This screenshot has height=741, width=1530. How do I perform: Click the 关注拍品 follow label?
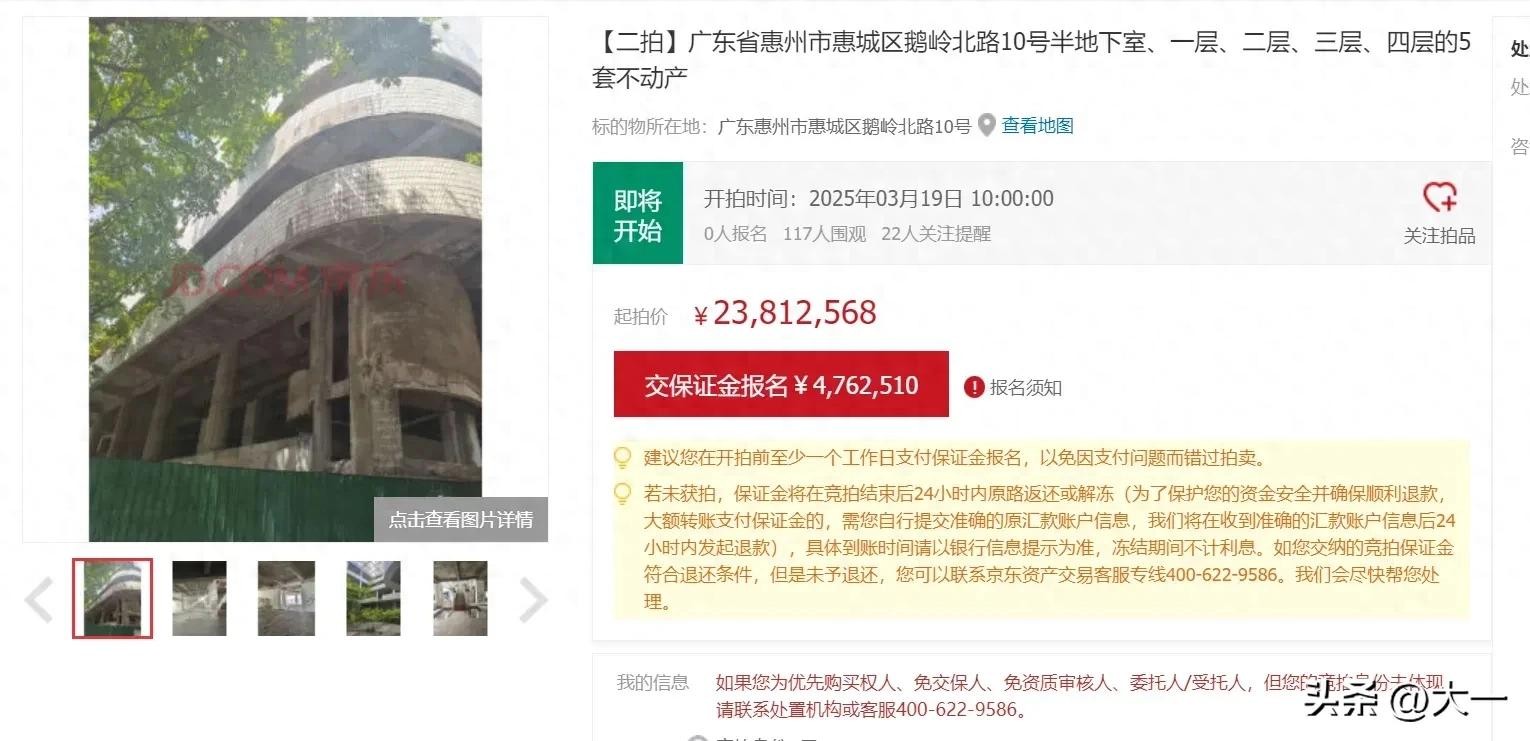pyautogui.click(x=1439, y=236)
